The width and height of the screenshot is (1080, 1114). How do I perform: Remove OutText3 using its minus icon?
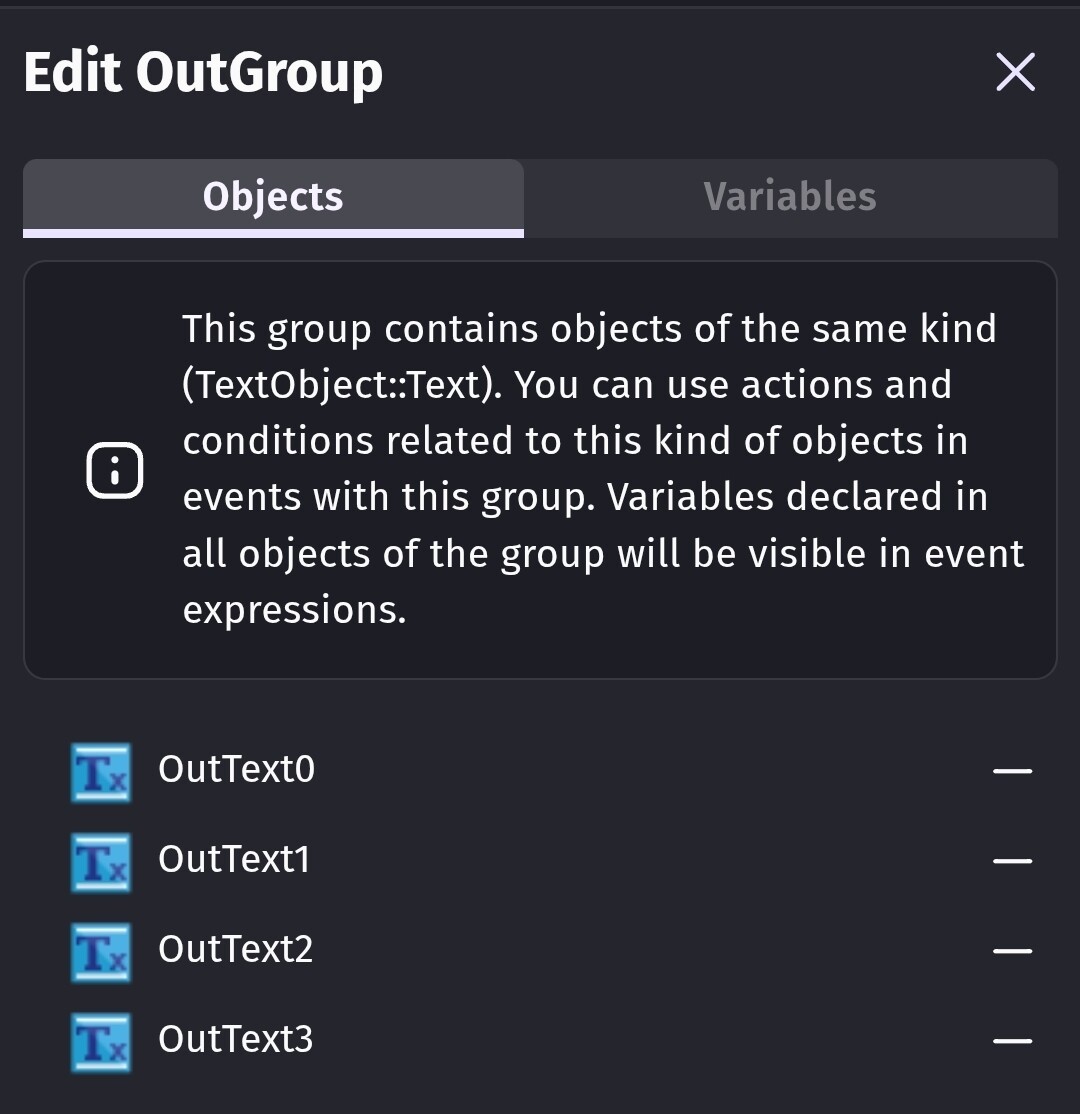click(1012, 1041)
